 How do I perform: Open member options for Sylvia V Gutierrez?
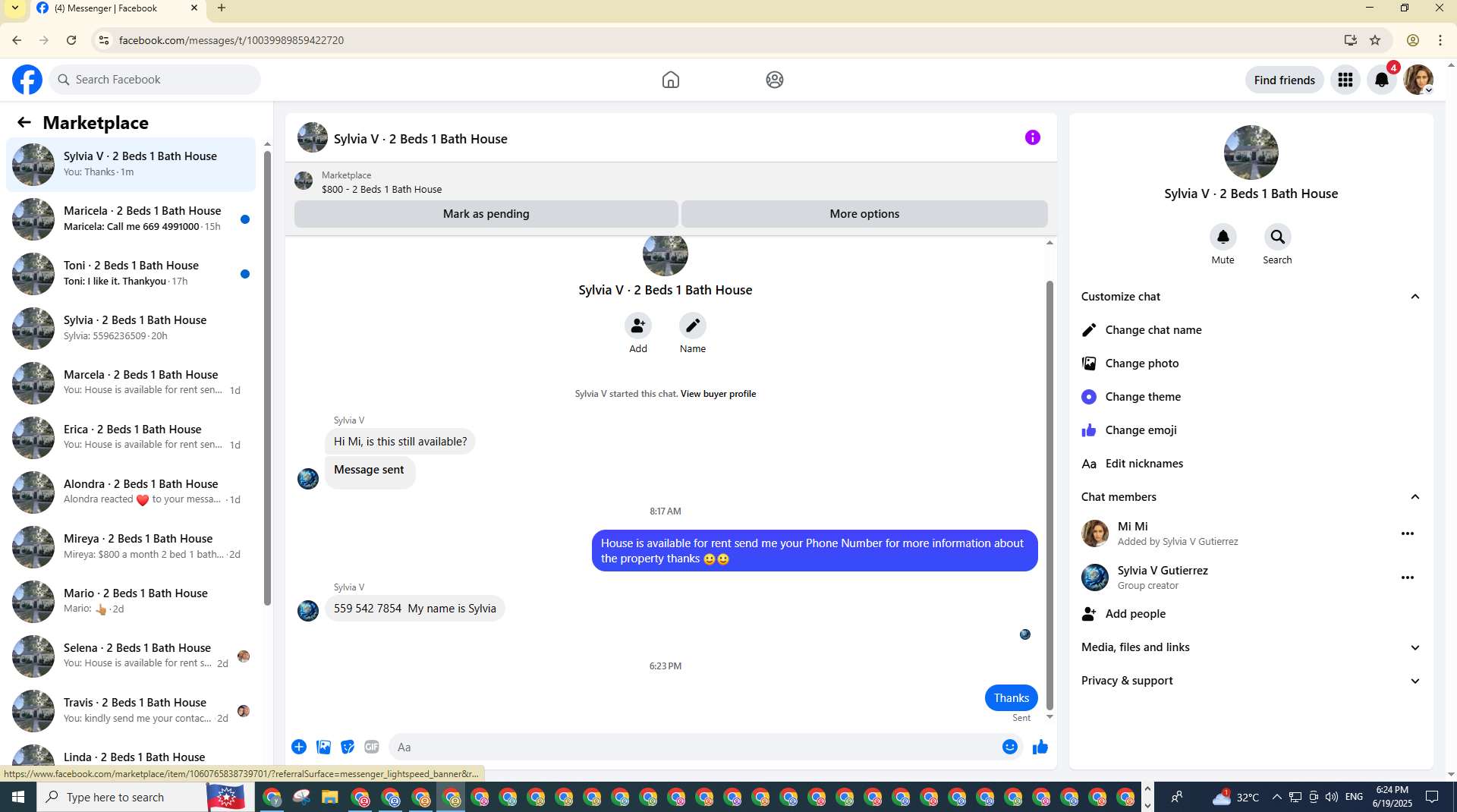pos(1408,578)
